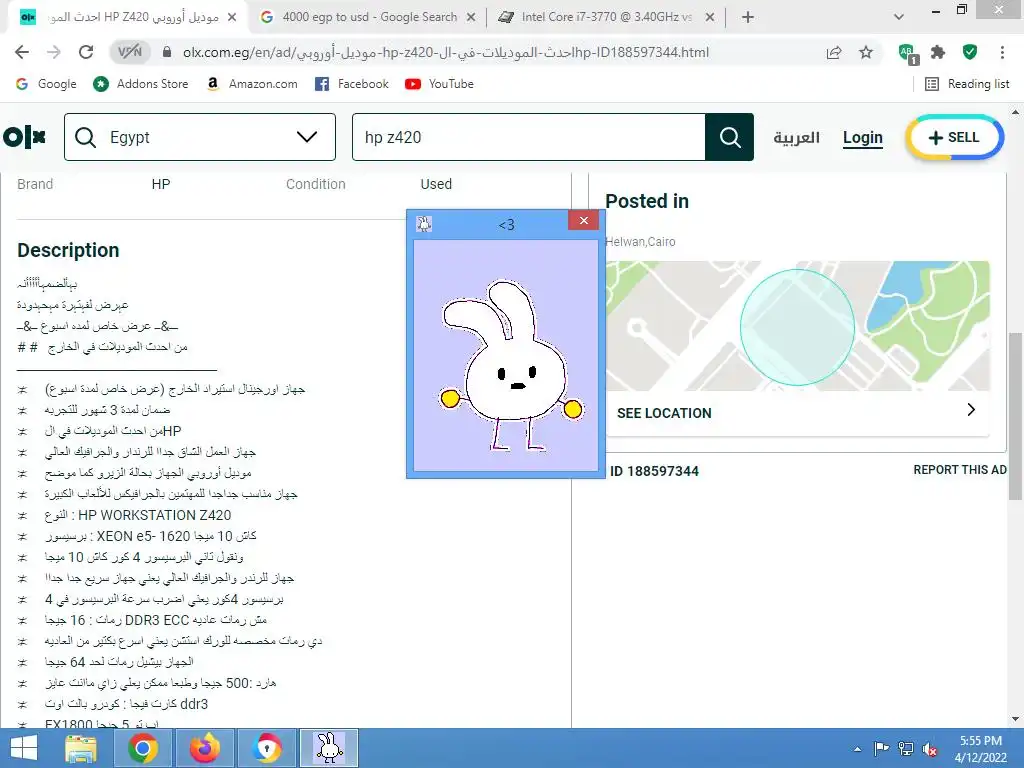Bookmark this page with the star

coord(866,52)
